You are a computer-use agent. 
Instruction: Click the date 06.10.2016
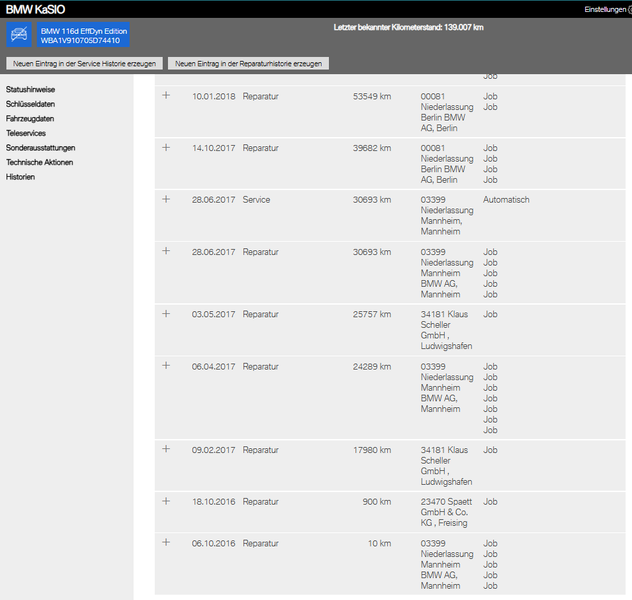214,544
